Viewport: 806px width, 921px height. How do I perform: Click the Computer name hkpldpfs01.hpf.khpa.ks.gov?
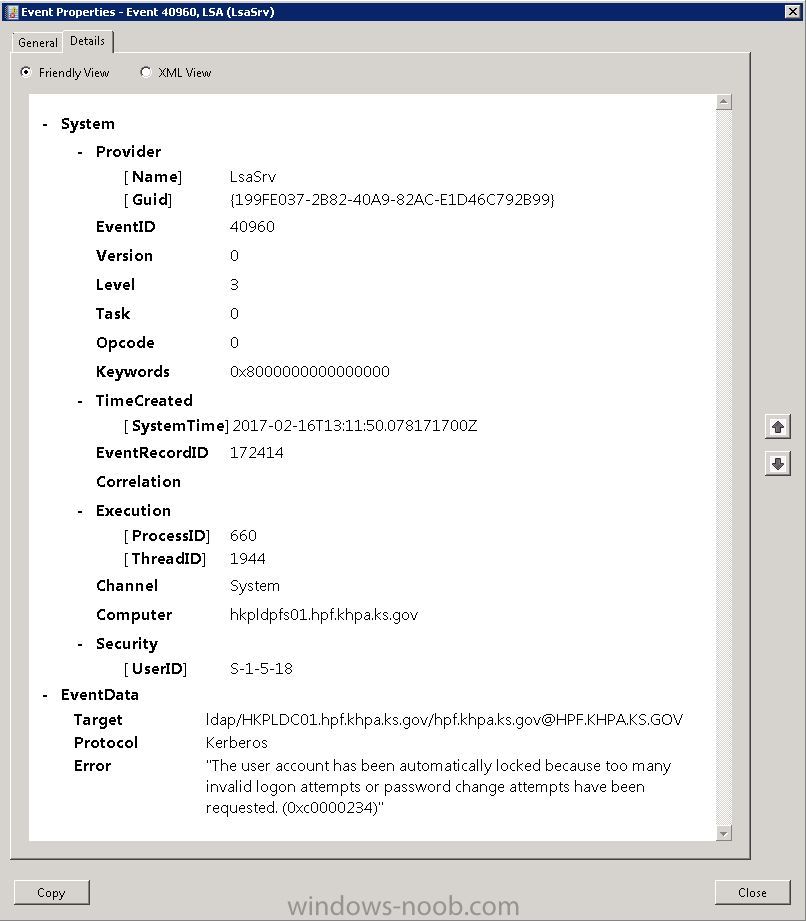(324, 615)
